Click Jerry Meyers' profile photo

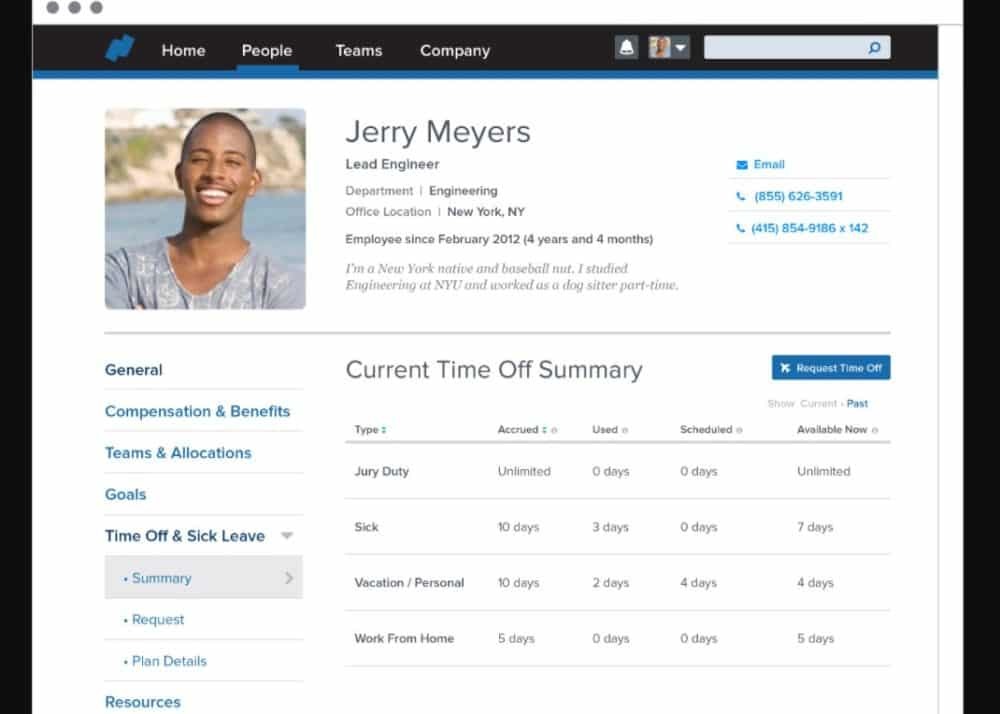click(205, 209)
